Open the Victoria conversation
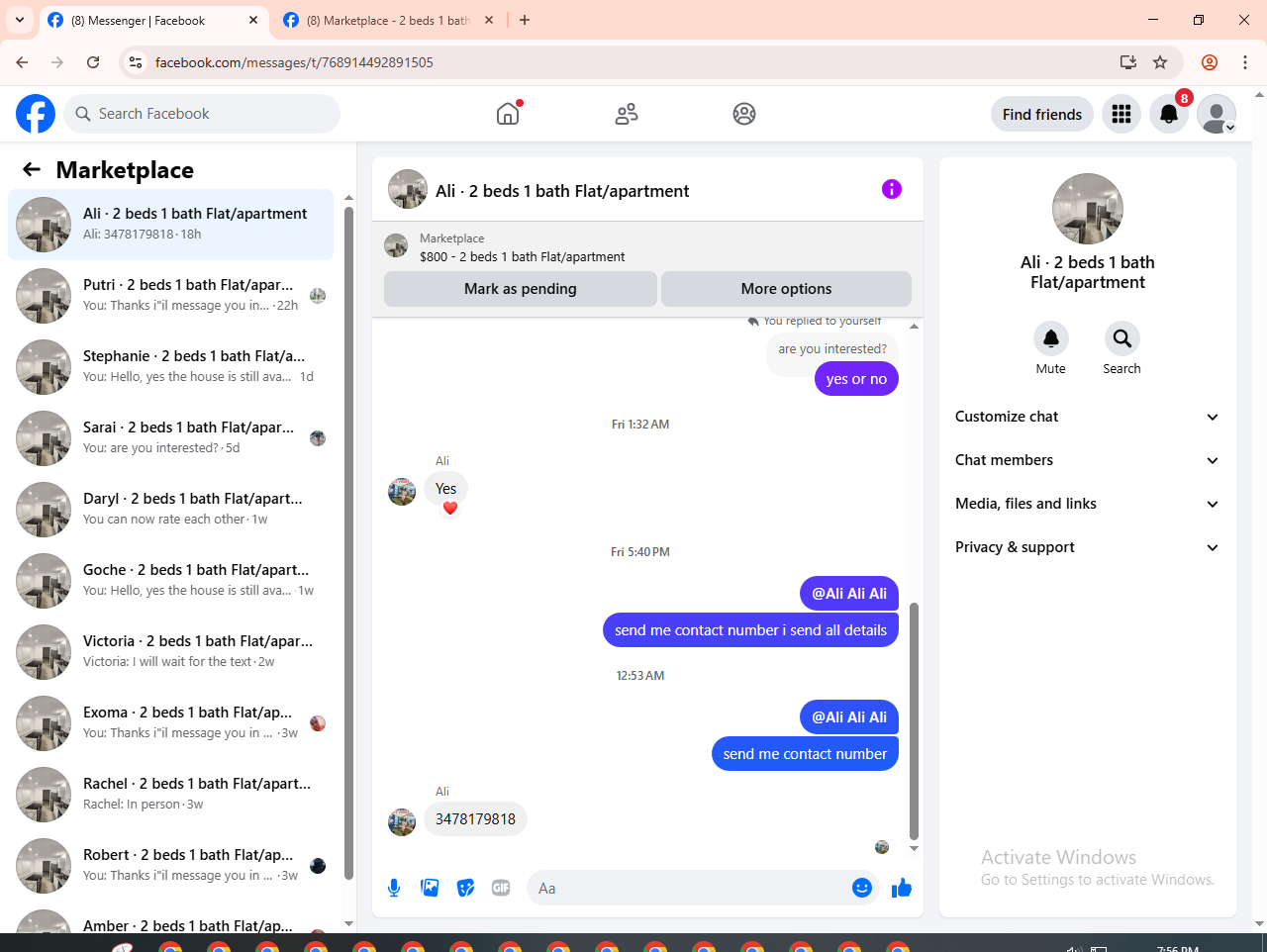Screen dimensions: 1267x952 point(171,652)
